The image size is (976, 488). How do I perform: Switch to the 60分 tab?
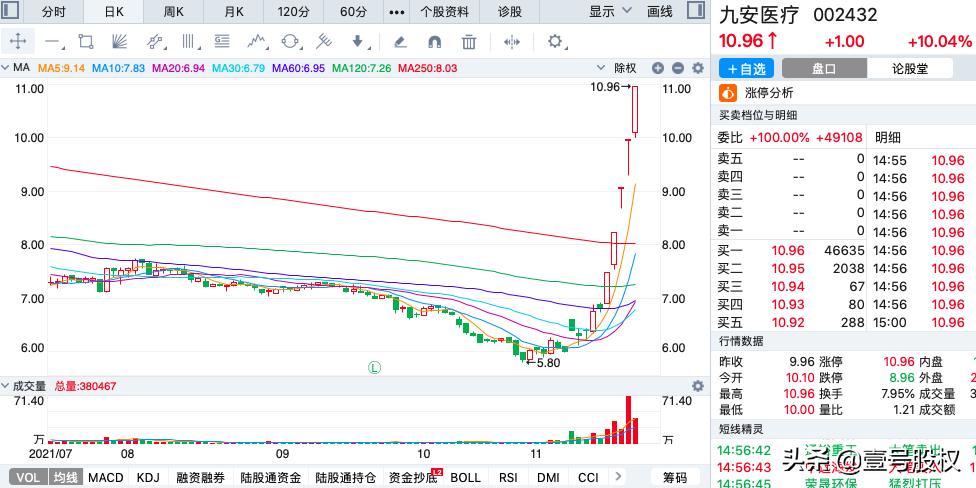pos(354,11)
